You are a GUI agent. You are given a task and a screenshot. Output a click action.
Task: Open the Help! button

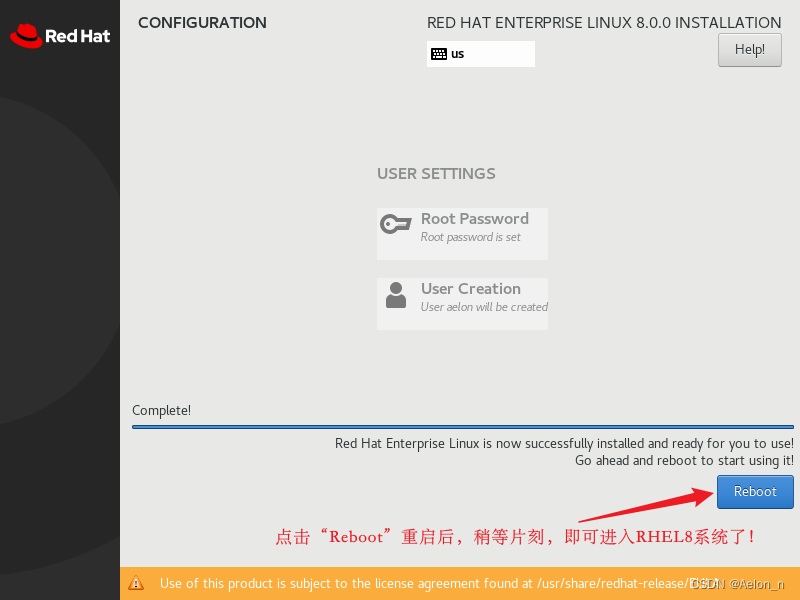tap(749, 50)
